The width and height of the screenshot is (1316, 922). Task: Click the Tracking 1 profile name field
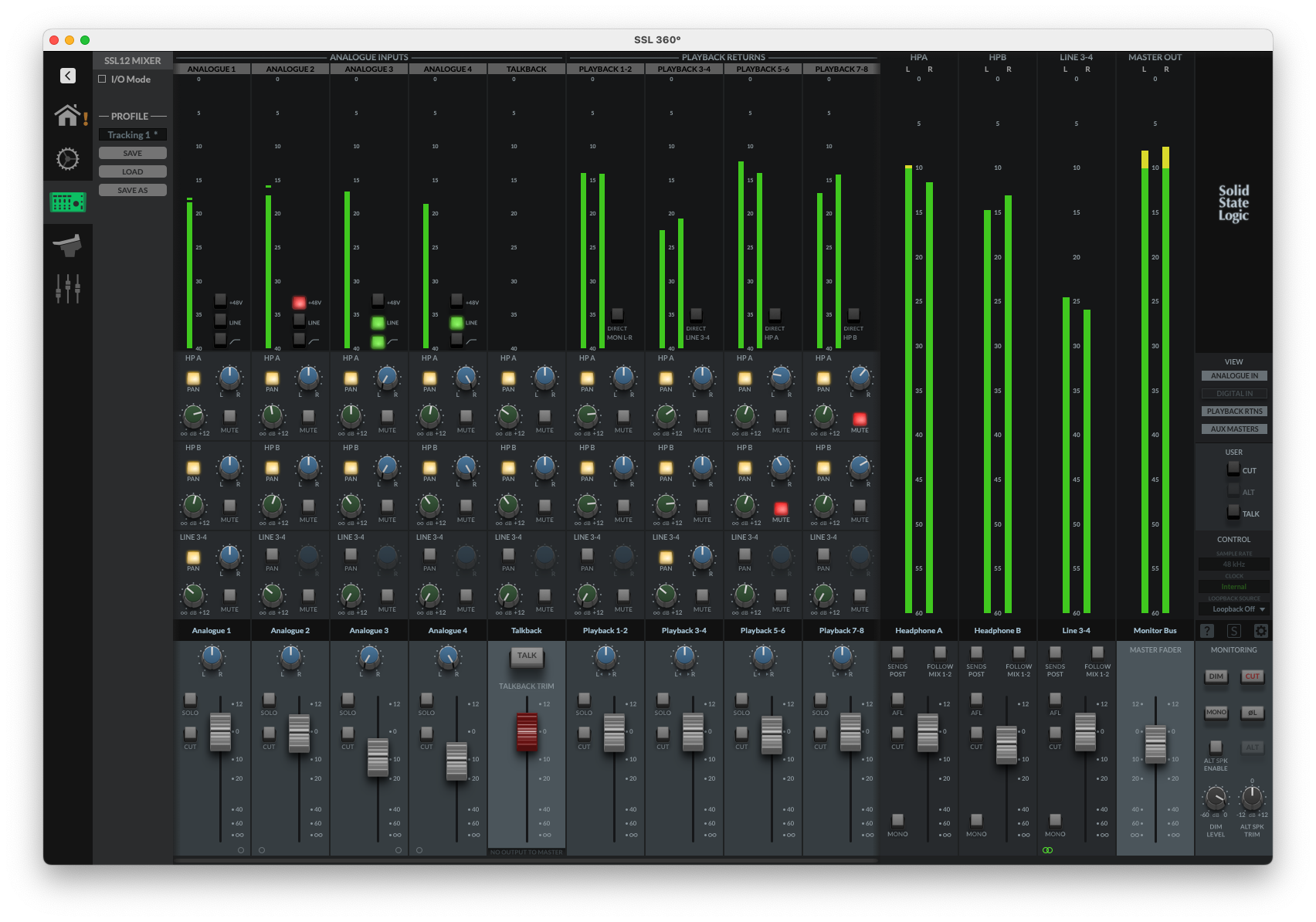pyautogui.click(x=133, y=134)
